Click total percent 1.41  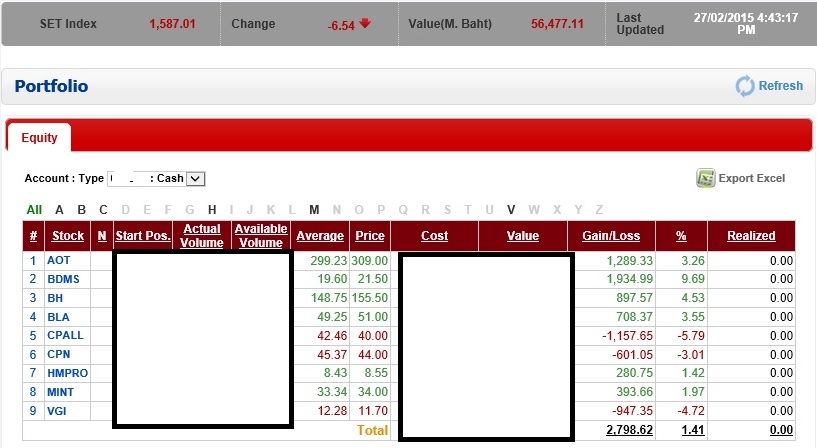coord(693,430)
